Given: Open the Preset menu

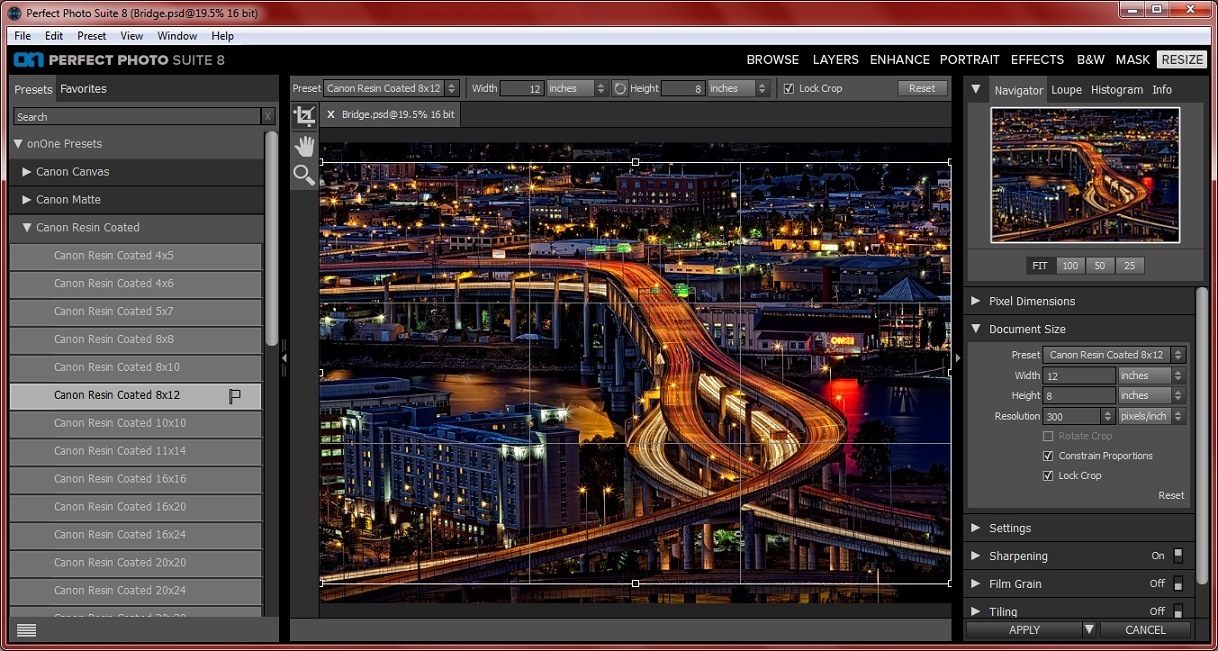Looking at the screenshot, I should (91, 35).
